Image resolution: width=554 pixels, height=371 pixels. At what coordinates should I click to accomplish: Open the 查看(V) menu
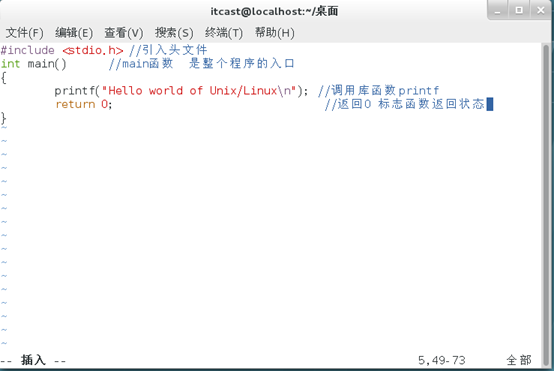tap(124, 33)
